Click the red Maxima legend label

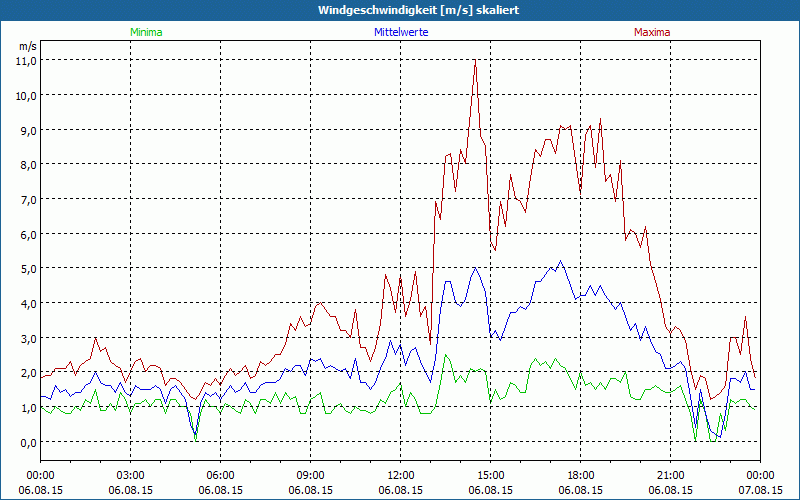(651, 32)
